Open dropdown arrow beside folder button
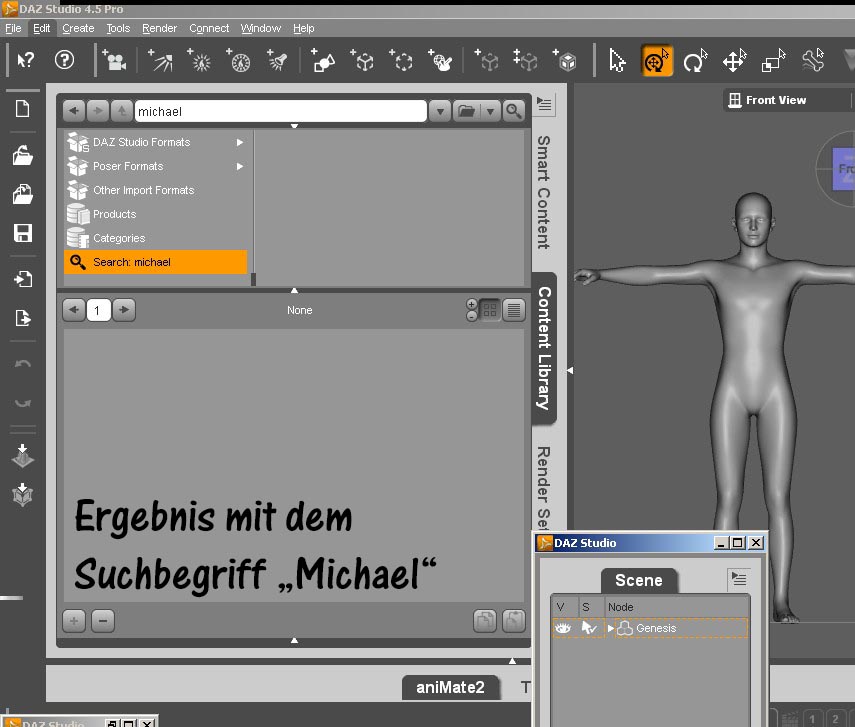This screenshot has width=855, height=727. tap(490, 112)
